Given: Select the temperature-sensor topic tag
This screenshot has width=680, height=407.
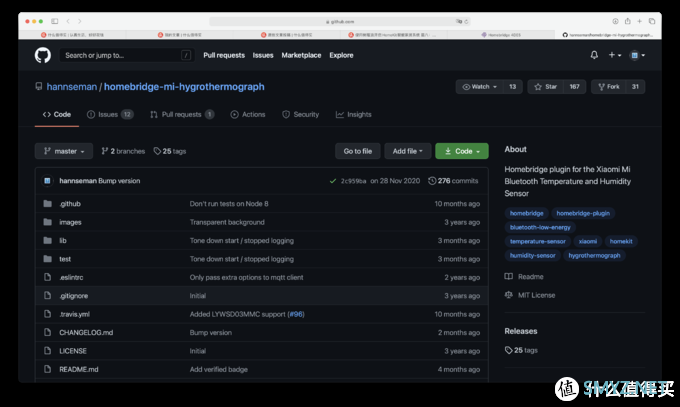Looking at the screenshot, I should [538, 241].
